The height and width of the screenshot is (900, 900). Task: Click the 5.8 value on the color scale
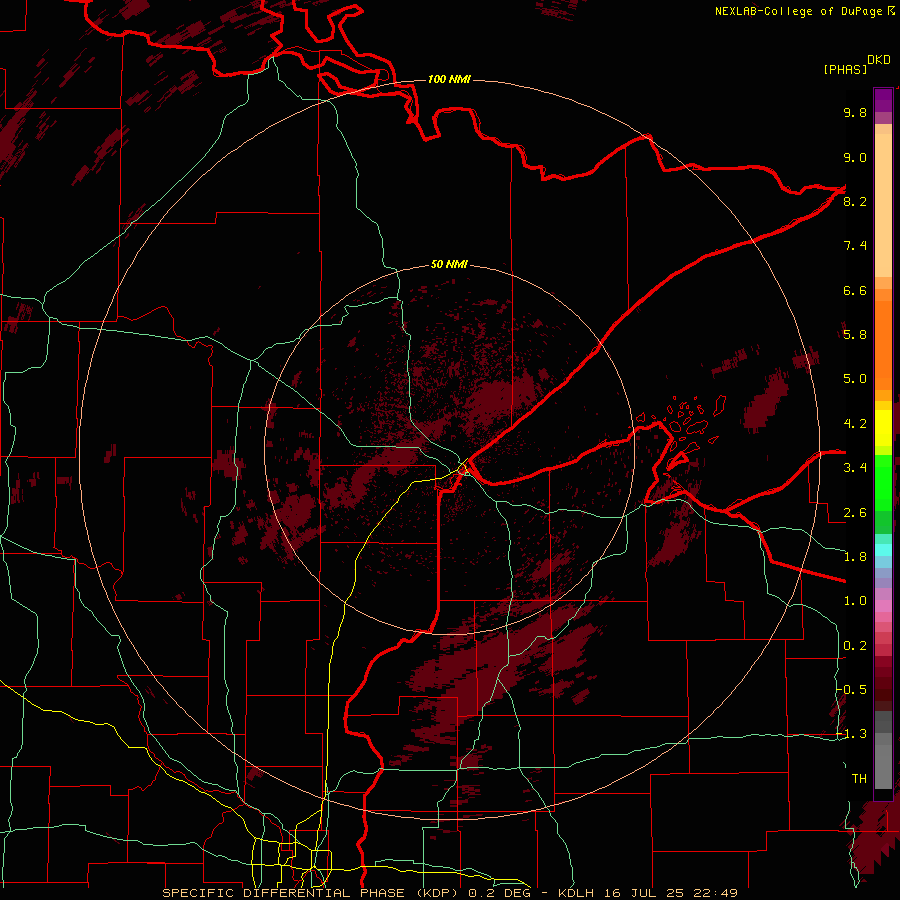pos(855,335)
